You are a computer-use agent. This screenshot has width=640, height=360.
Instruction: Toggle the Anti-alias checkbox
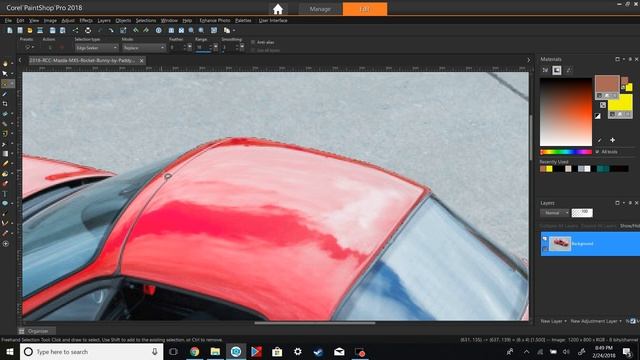point(253,42)
